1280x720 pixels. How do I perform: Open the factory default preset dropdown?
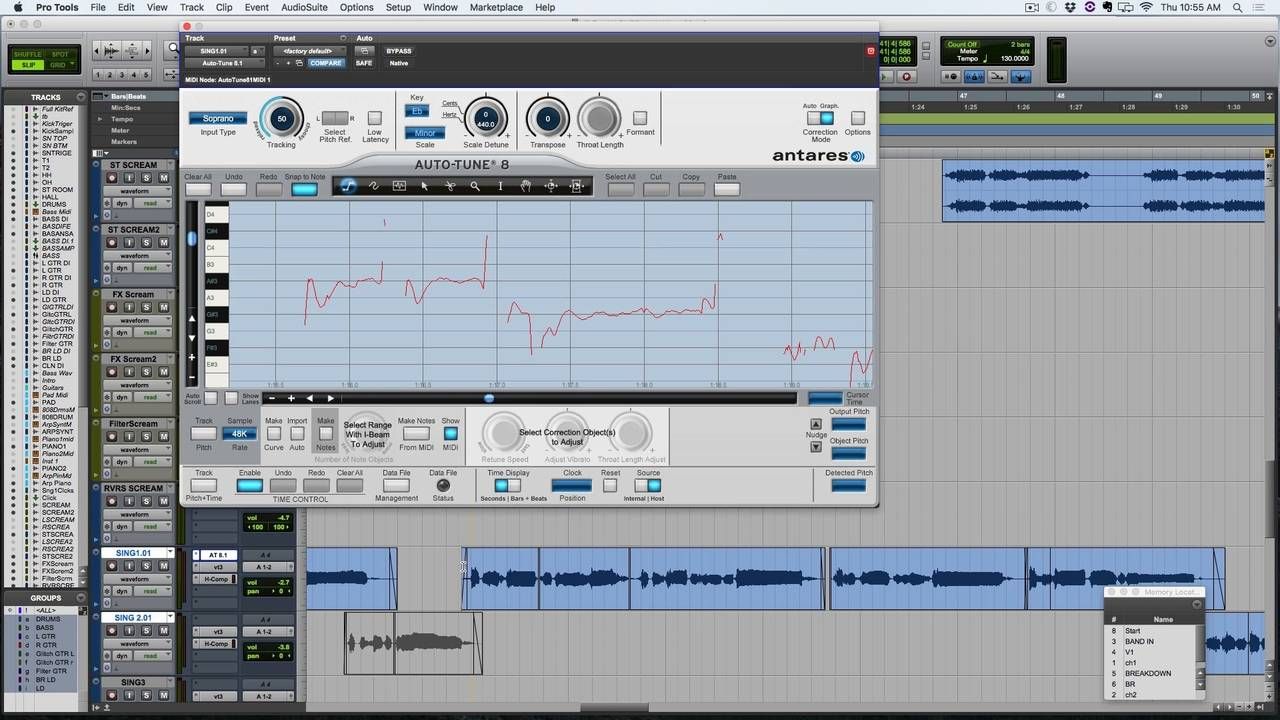pos(308,51)
